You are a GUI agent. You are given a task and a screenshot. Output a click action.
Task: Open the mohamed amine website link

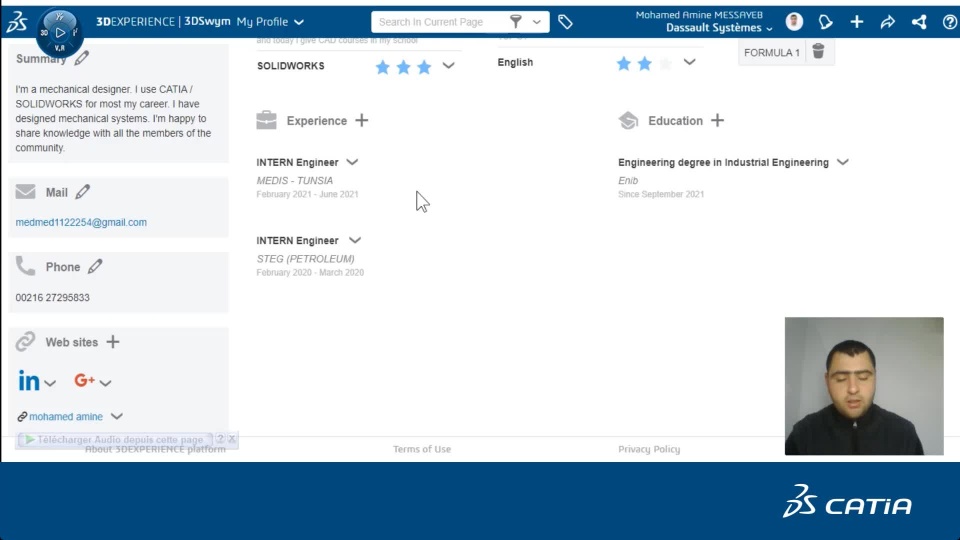(x=66, y=416)
